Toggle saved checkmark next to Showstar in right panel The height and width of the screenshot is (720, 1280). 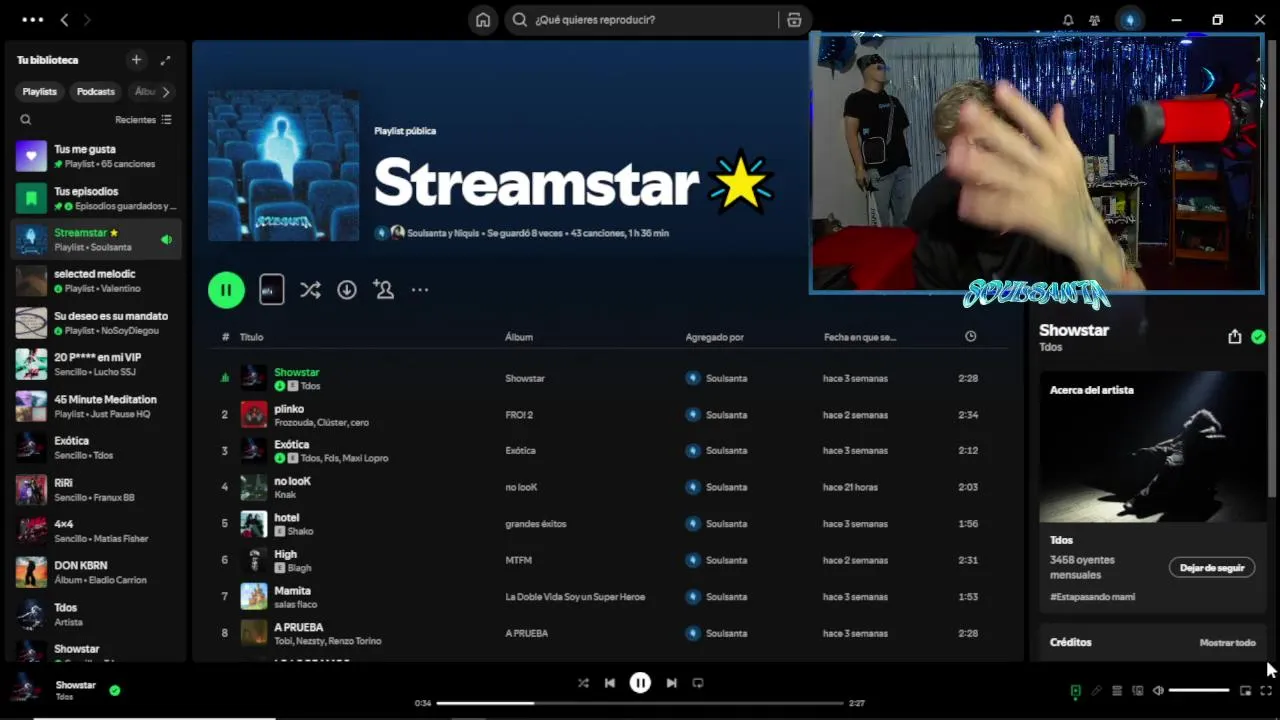click(x=1258, y=337)
